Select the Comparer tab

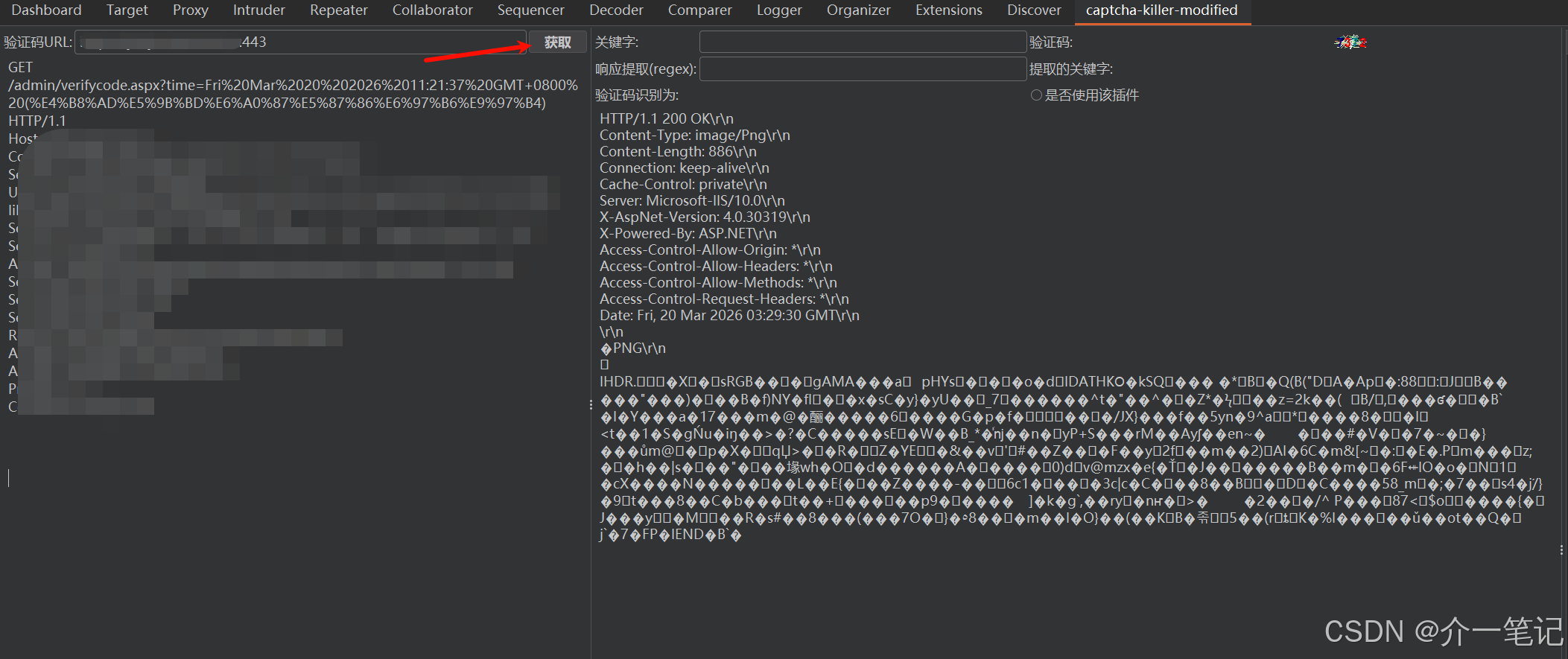point(700,10)
